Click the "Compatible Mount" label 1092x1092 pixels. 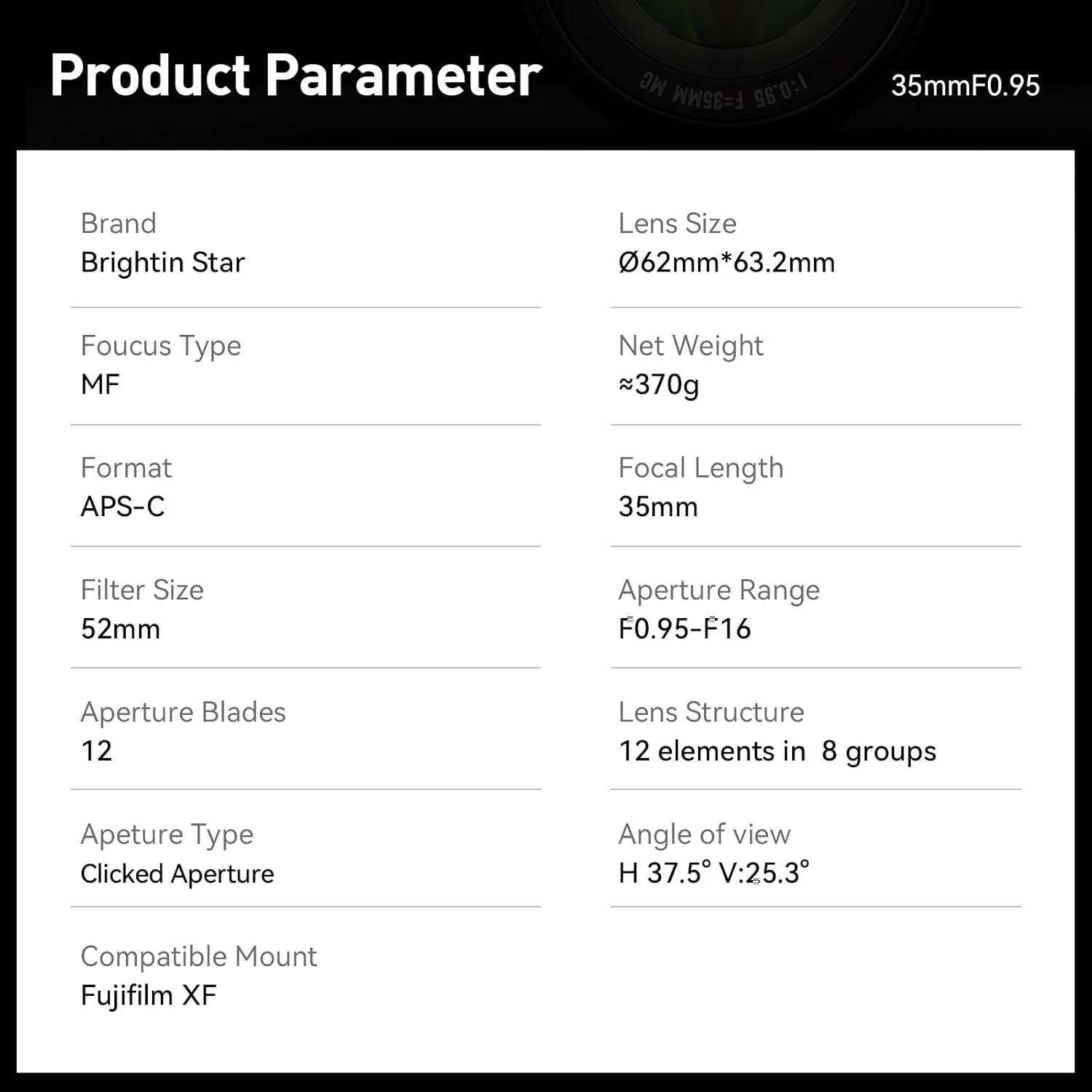[x=198, y=957]
